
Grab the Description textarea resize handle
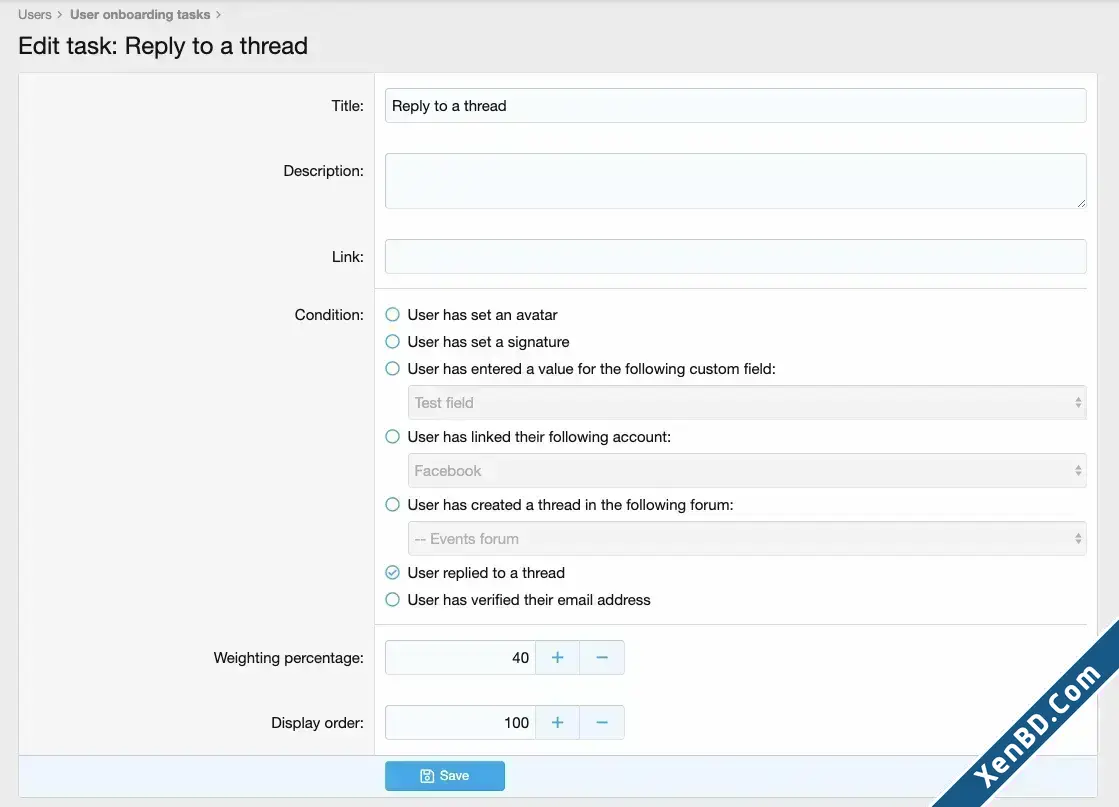click(1081, 203)
